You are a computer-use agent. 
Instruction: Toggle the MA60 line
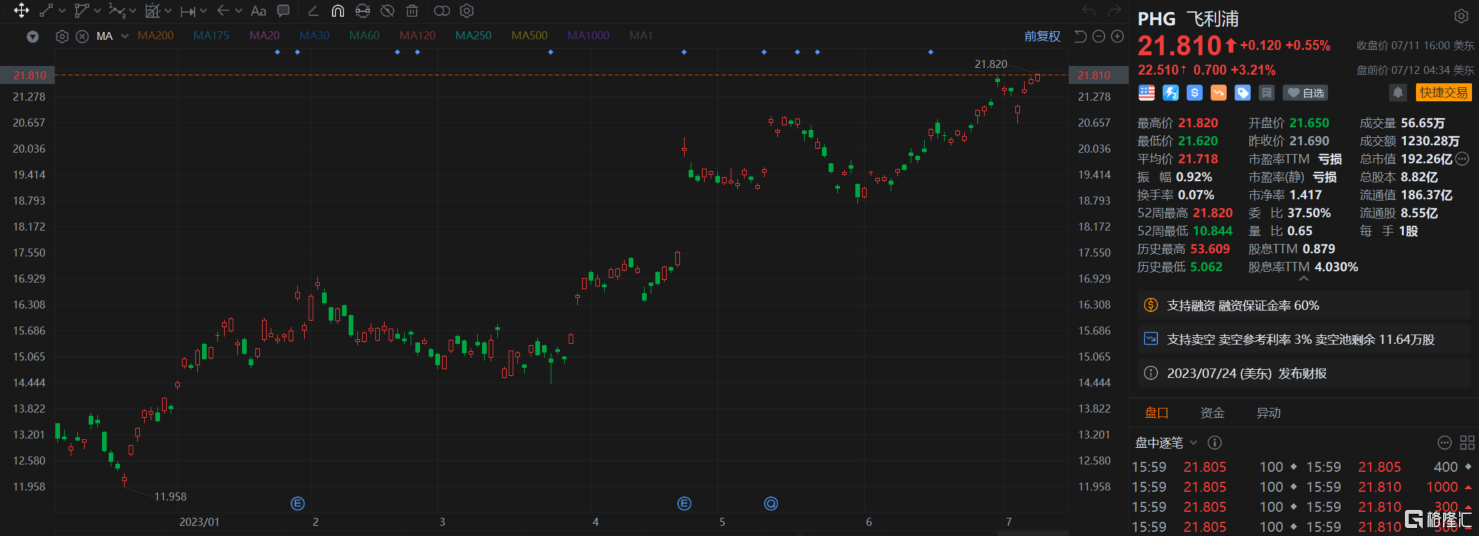[364, 36]
